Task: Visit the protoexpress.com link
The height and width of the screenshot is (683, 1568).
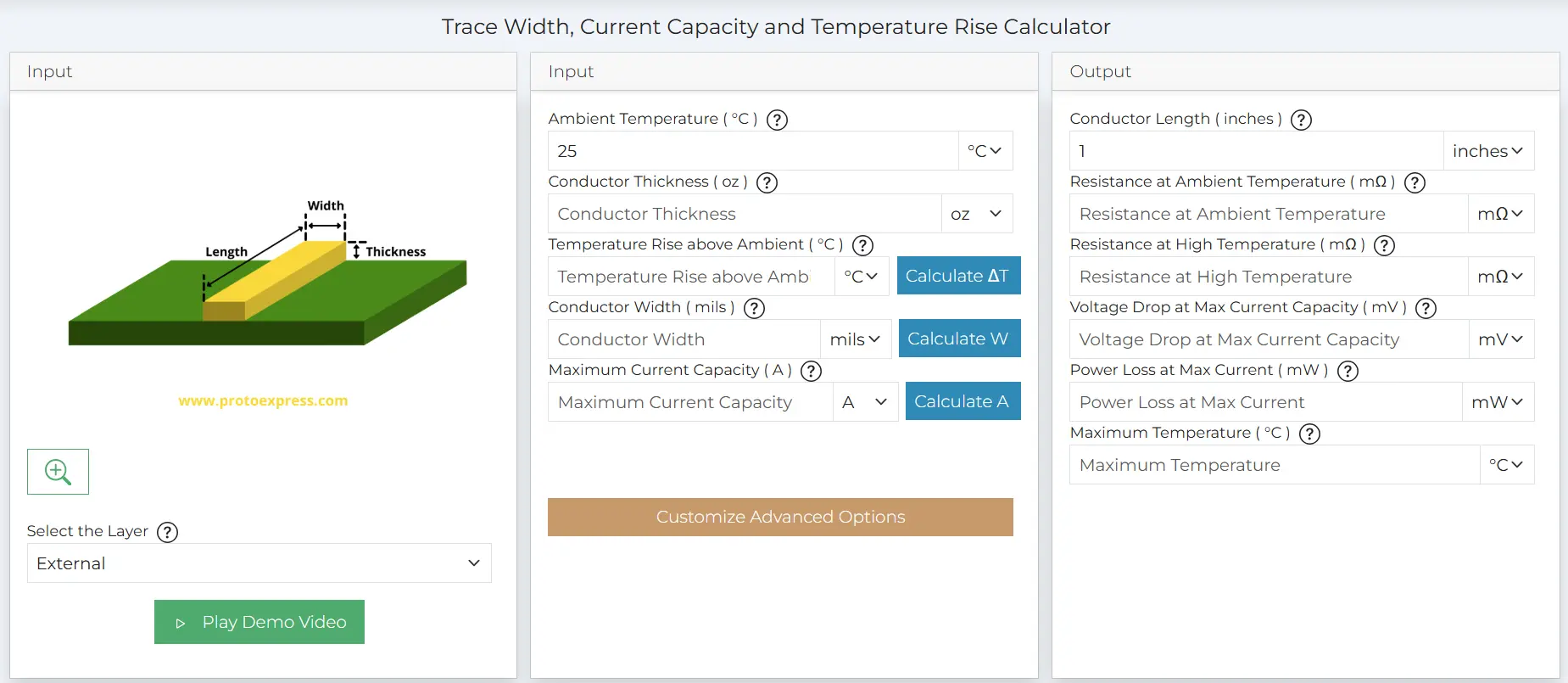Action: coord(263,400)
